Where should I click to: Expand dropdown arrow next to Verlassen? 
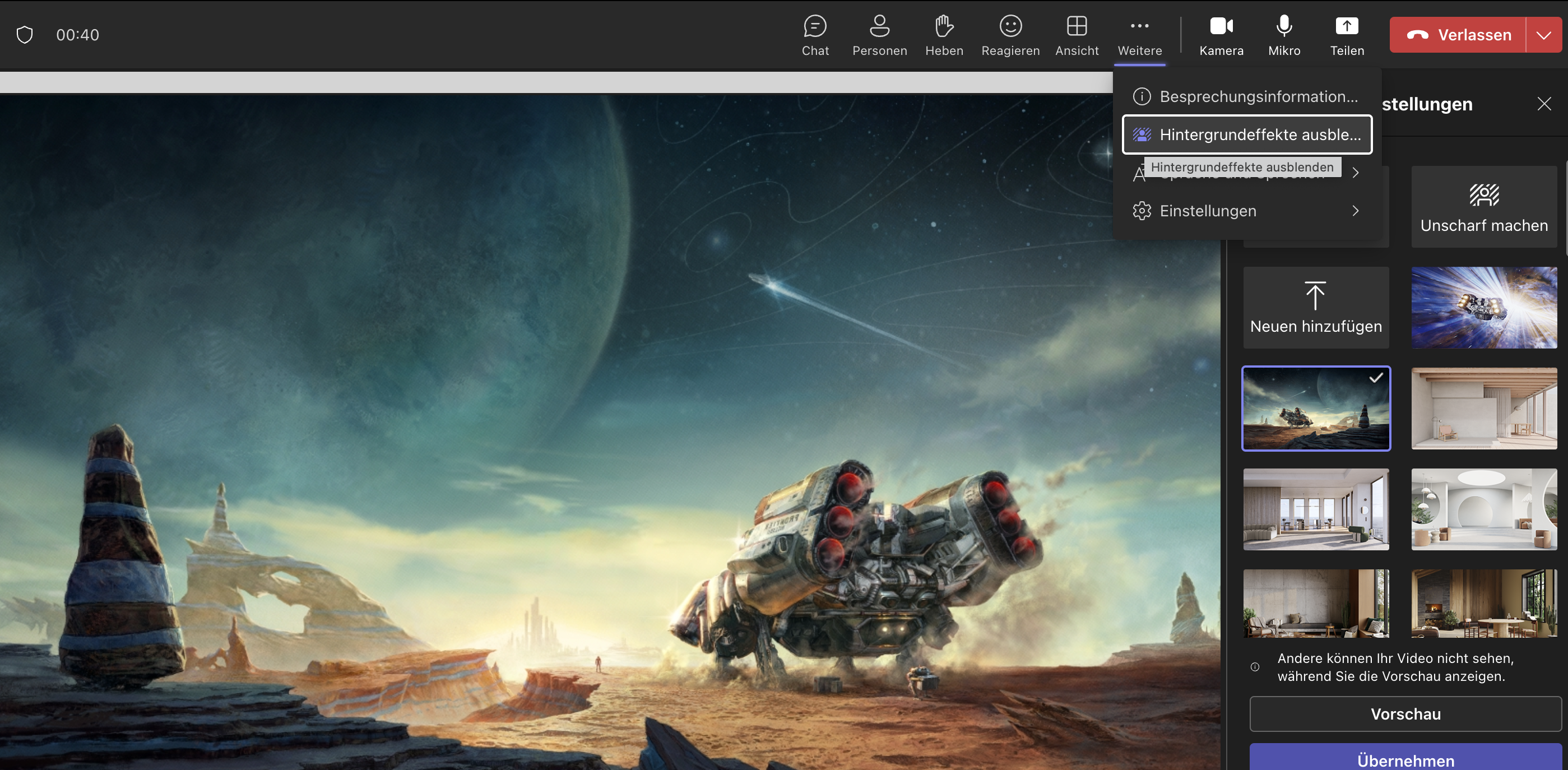tap(1543, 35)
